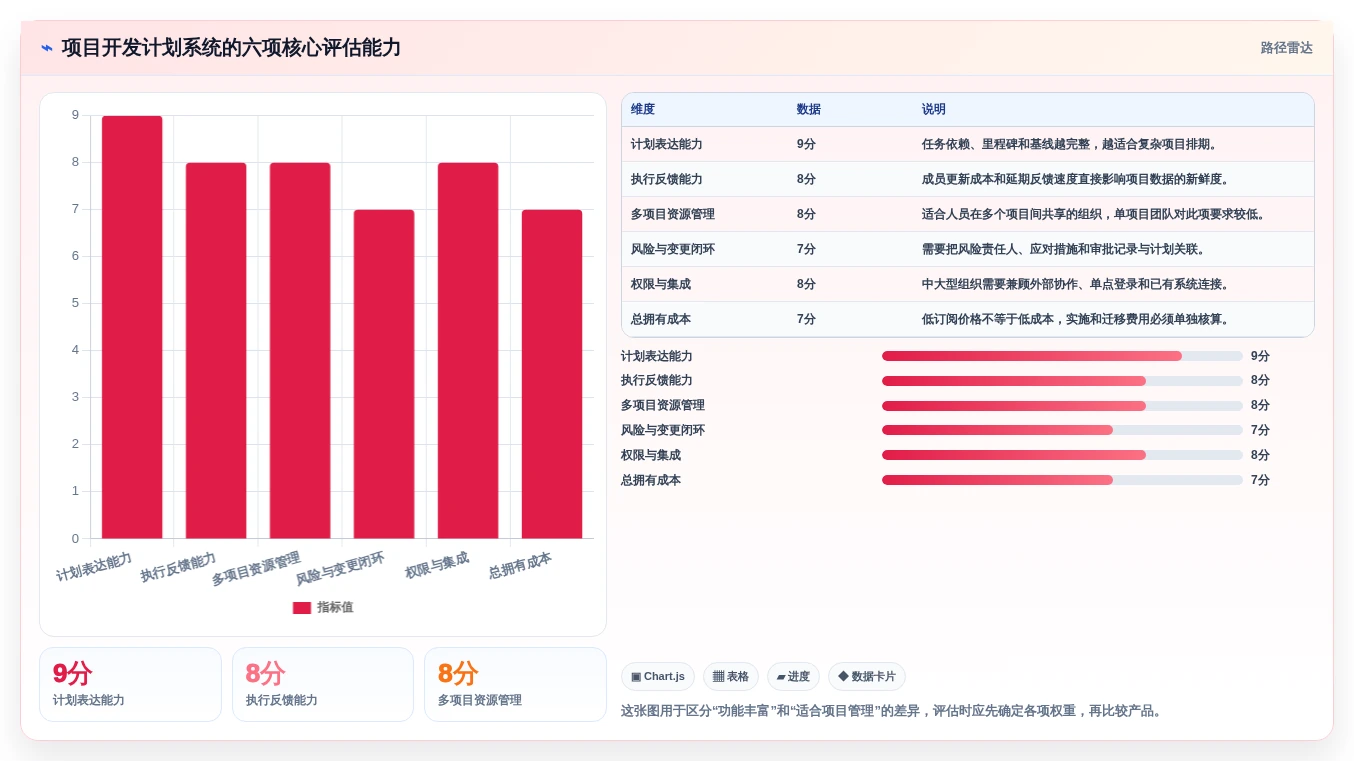
Task: Click the 风险与变更闭环 progress bar
Action: click(x=1062, y=430)
